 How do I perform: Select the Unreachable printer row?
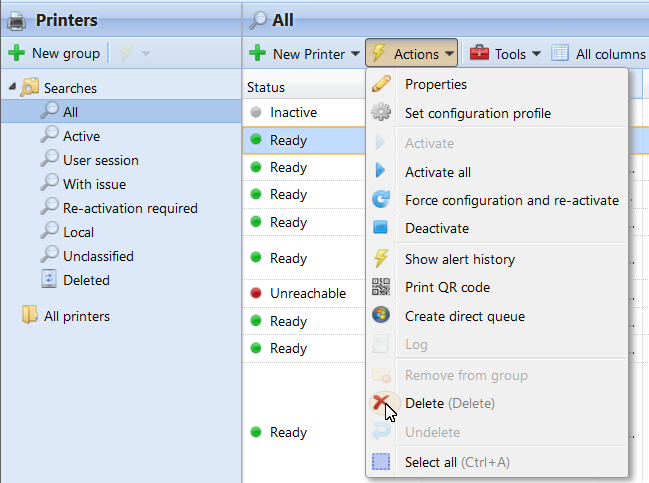pos(307,294)
